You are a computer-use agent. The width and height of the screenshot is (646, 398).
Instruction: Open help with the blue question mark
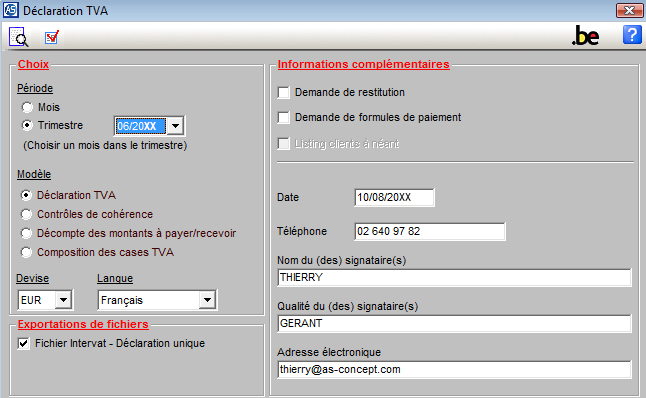point(632,35)
